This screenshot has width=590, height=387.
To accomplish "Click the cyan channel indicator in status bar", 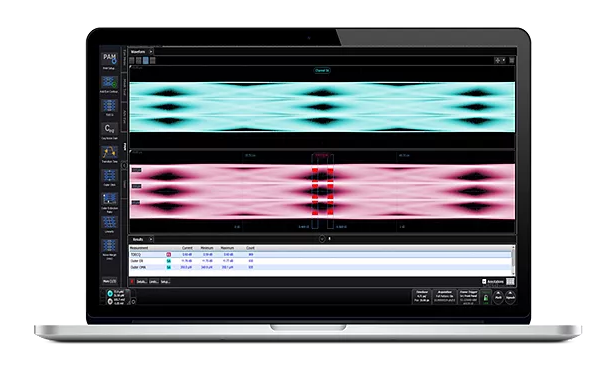I will click(110, 293).
